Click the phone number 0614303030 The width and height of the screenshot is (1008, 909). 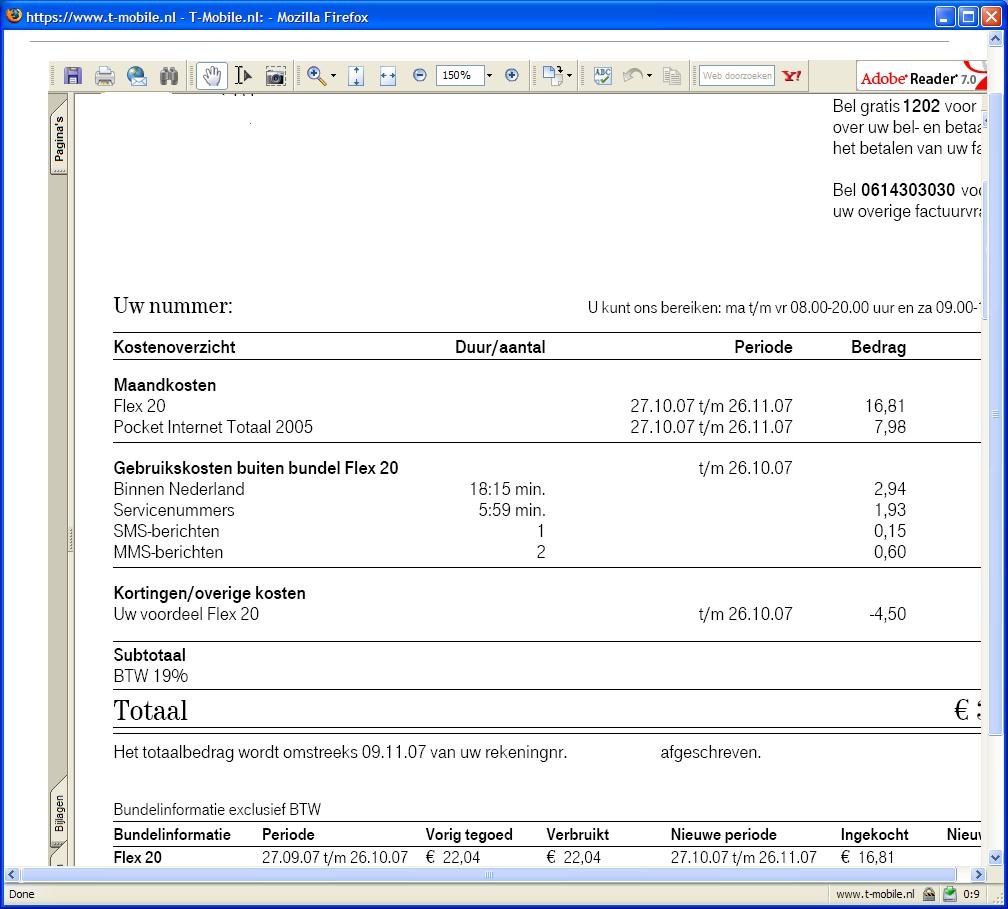pyautogui.click(x=908, y=190)
